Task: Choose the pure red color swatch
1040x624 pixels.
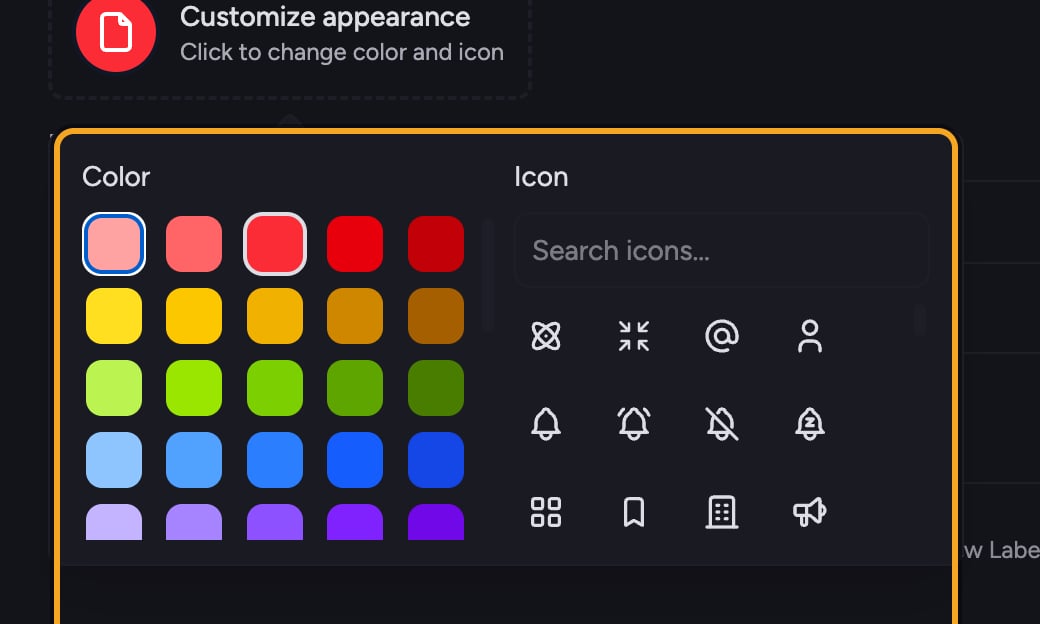Action: pos(355,244)
